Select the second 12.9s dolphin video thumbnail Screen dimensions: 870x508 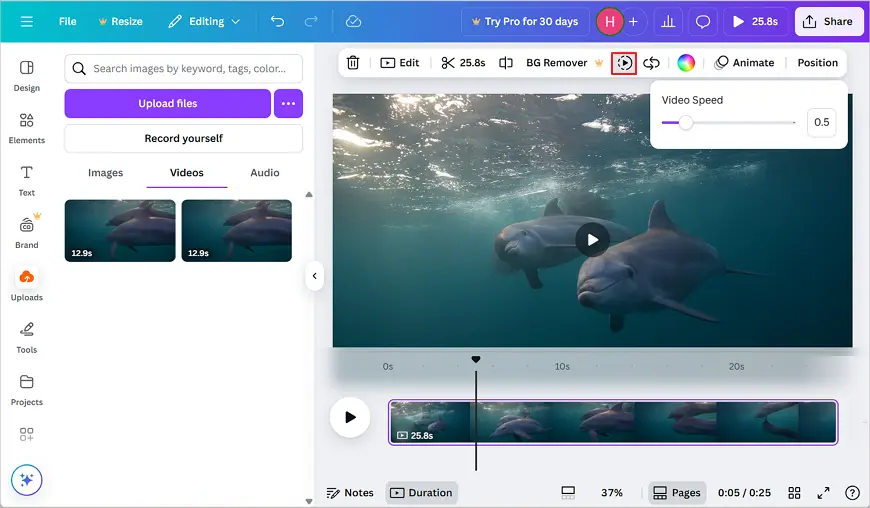click(237, 231)
